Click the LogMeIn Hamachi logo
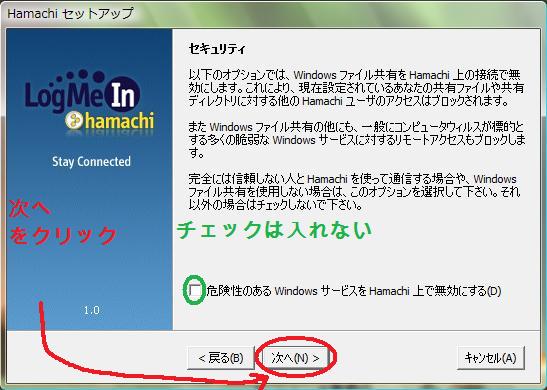The image size is (547, 390). [89, 101]
